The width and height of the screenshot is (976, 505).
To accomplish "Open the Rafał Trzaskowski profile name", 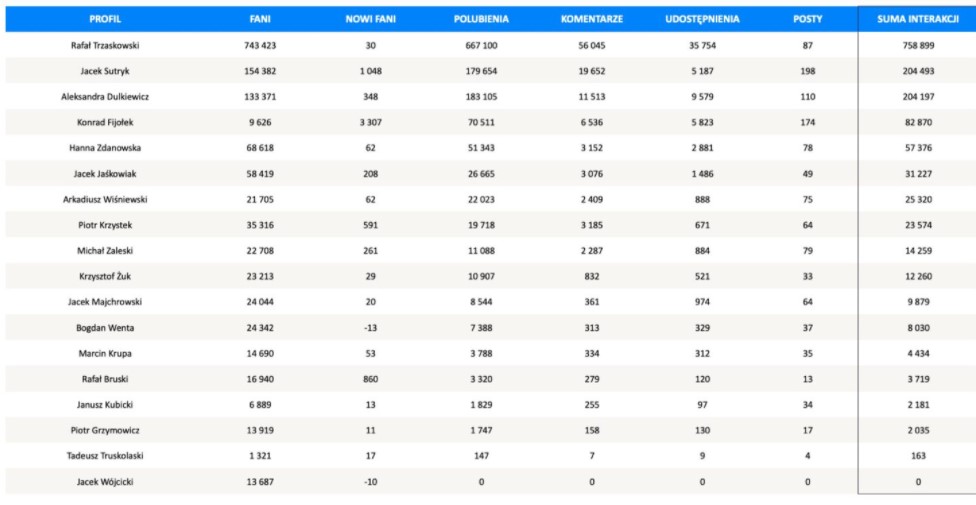I will (x=105, y=45).
